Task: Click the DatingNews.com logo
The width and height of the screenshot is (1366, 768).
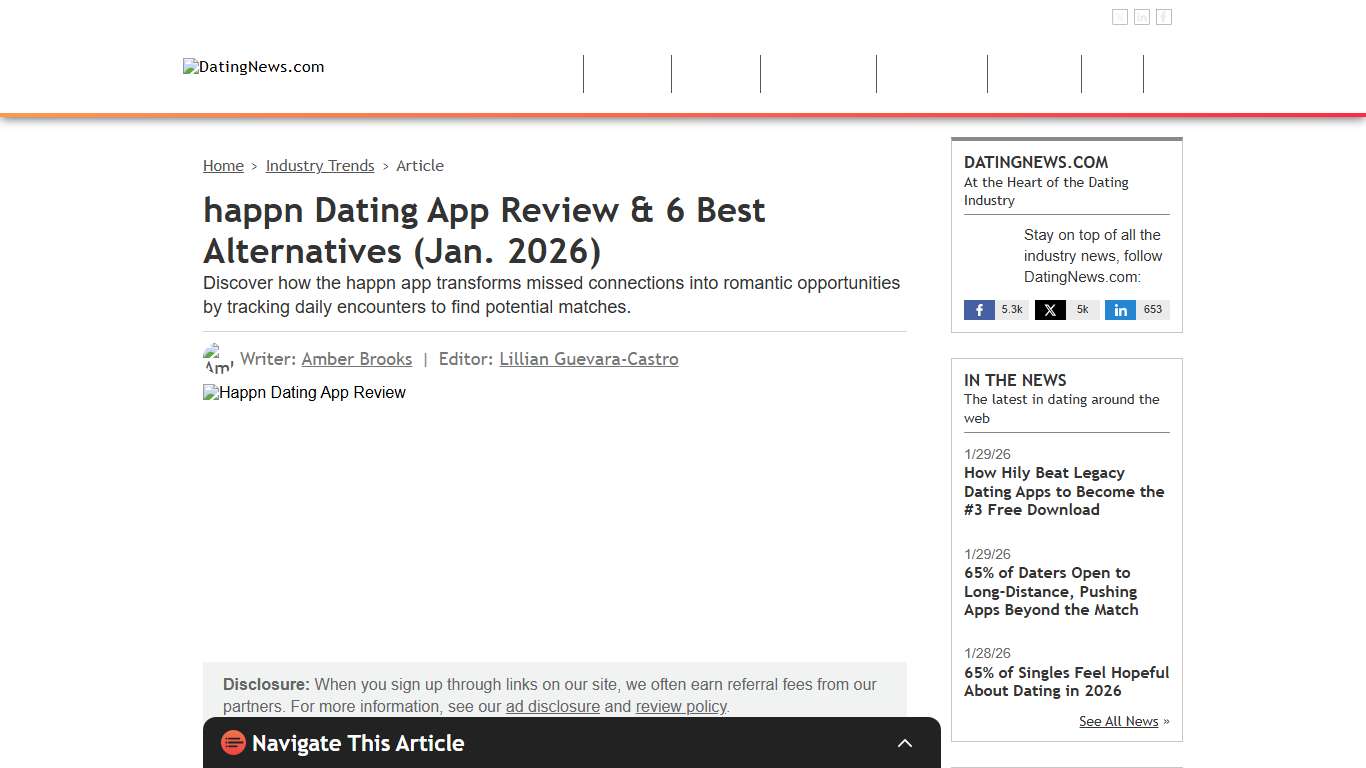Action: 253,66
